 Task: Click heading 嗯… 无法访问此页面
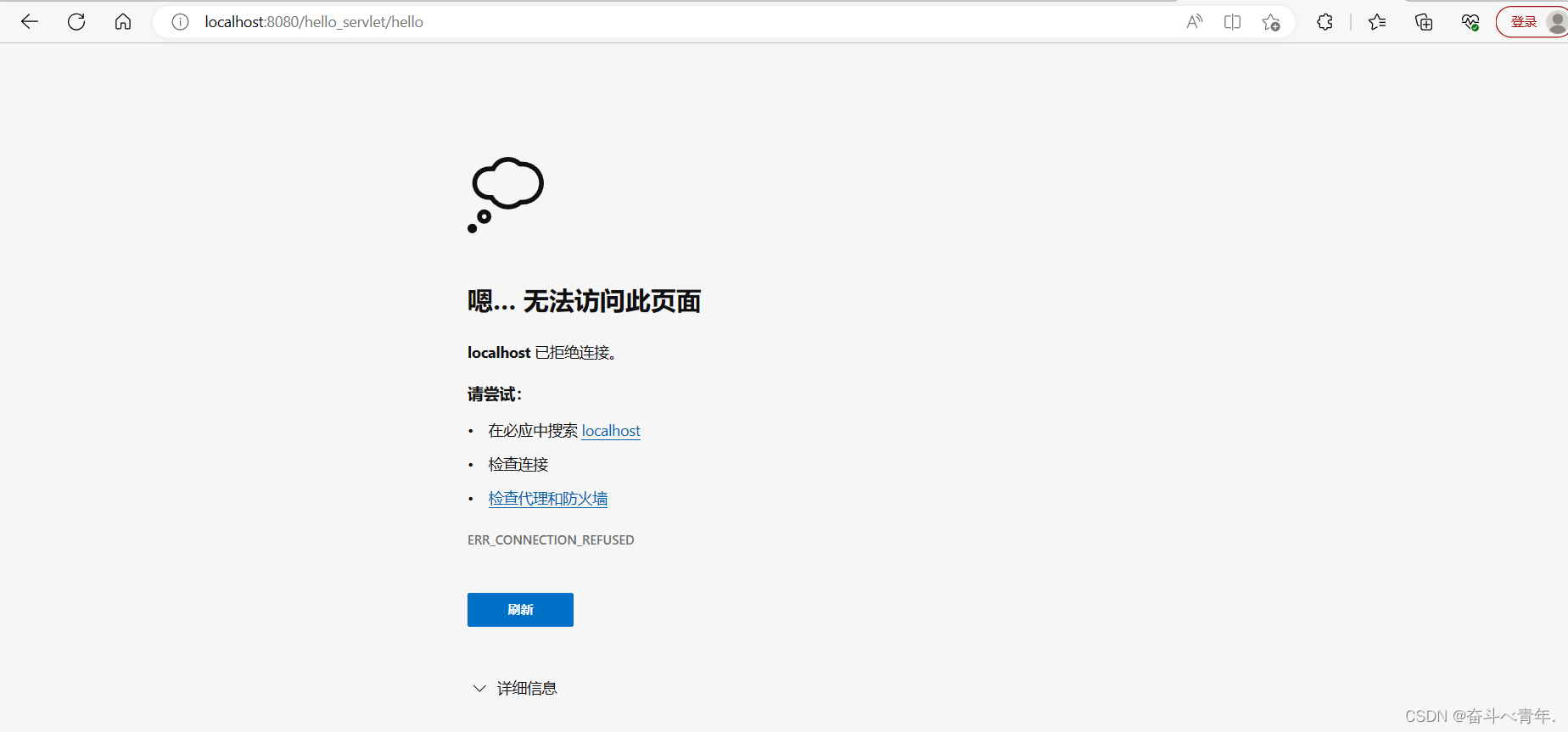[x=584, y=301]
